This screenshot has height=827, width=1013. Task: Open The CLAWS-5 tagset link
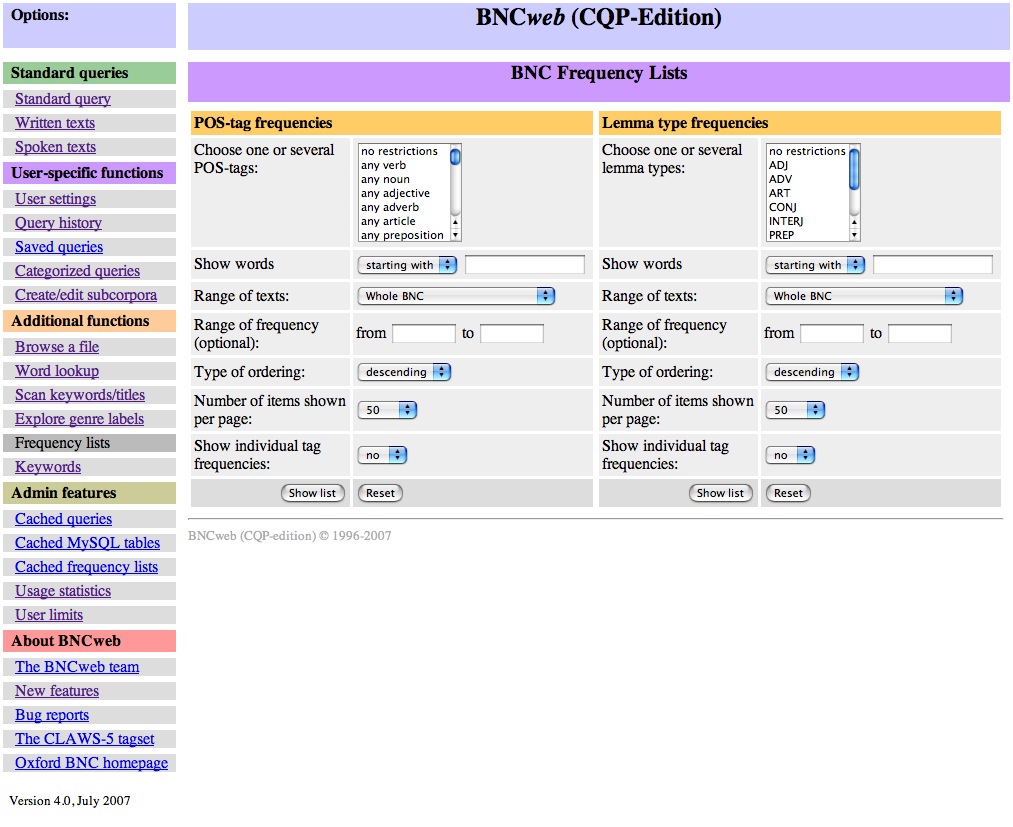[85, 739]
